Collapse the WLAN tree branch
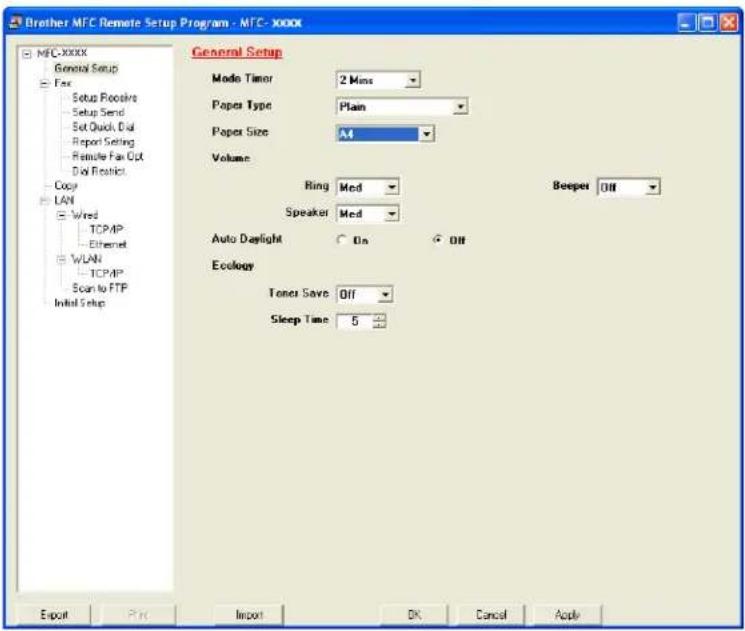 point(62,259)
